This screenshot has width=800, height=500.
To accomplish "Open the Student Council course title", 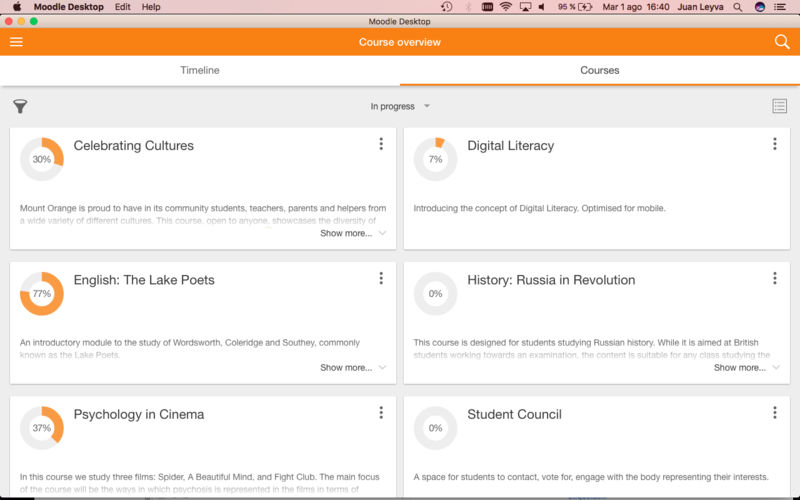I will click(514, 414).
